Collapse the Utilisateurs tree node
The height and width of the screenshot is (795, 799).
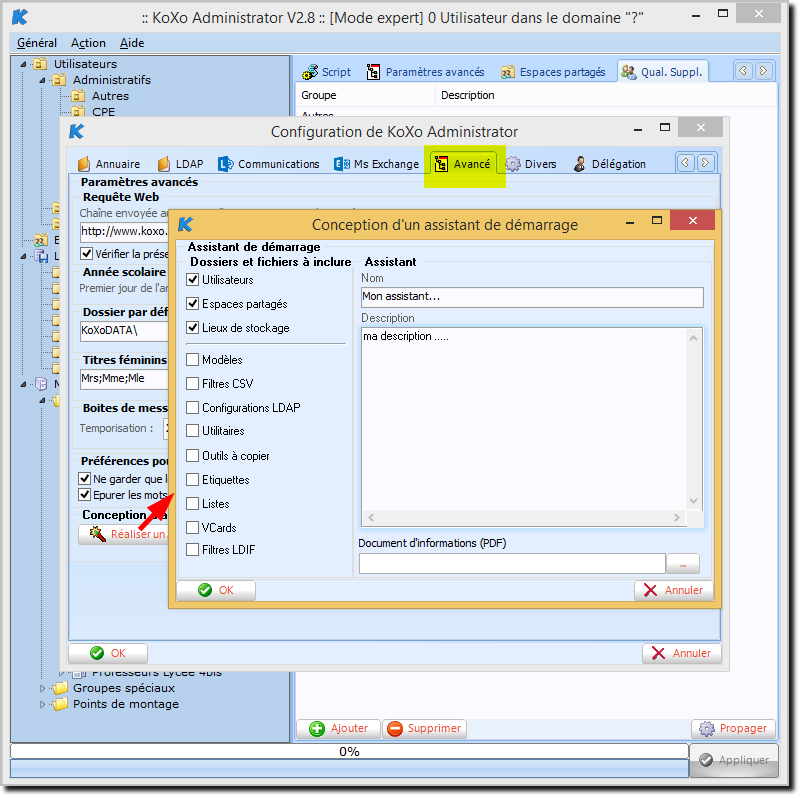tap(23, 64)
